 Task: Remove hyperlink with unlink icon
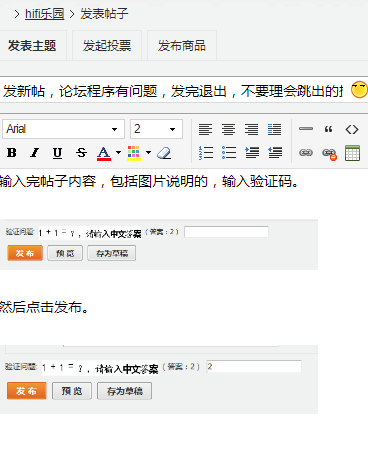[329, 154]
